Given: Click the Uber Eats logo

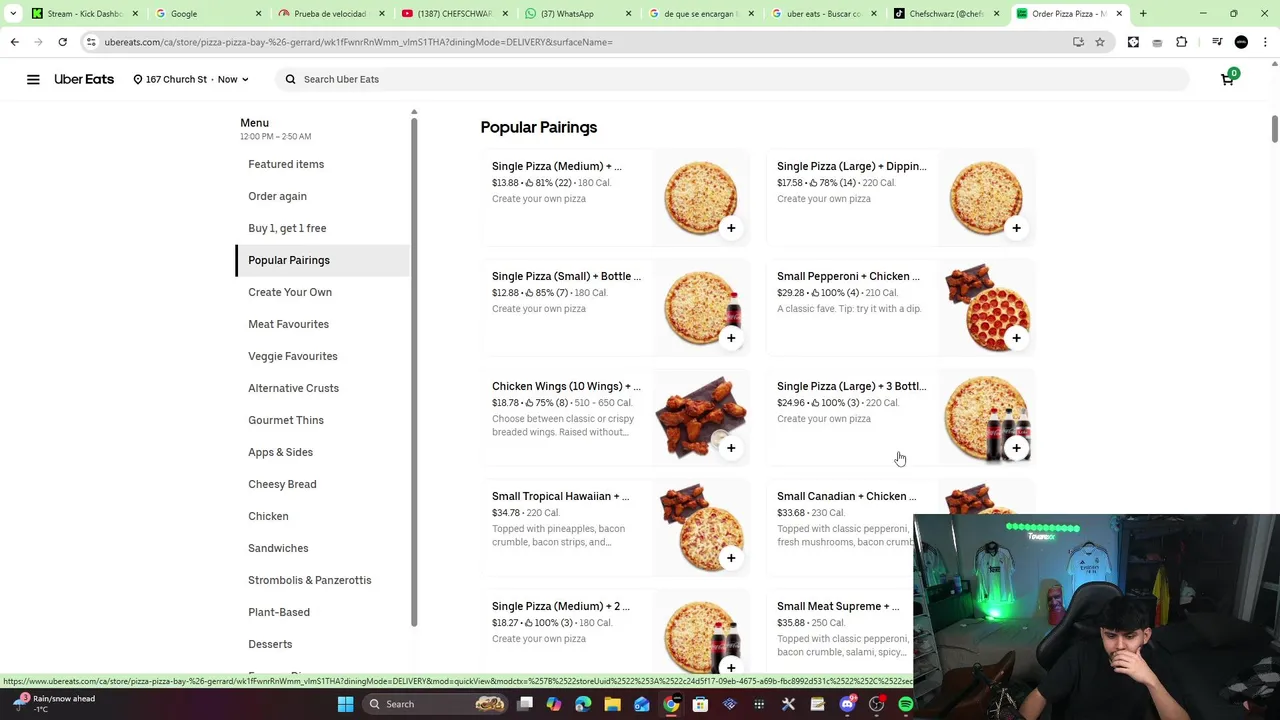Looking at the screenshot, I should (84, 79).
